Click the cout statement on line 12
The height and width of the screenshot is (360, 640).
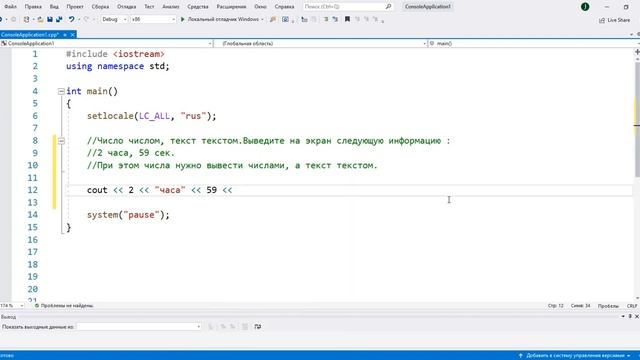click(160, 190)
